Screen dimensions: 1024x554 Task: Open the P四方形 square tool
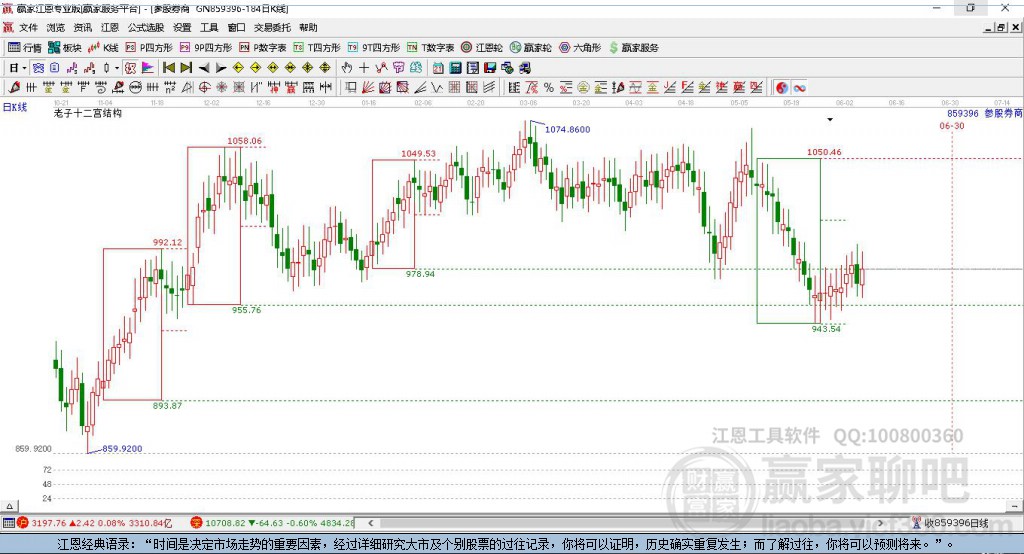(149, 48)
